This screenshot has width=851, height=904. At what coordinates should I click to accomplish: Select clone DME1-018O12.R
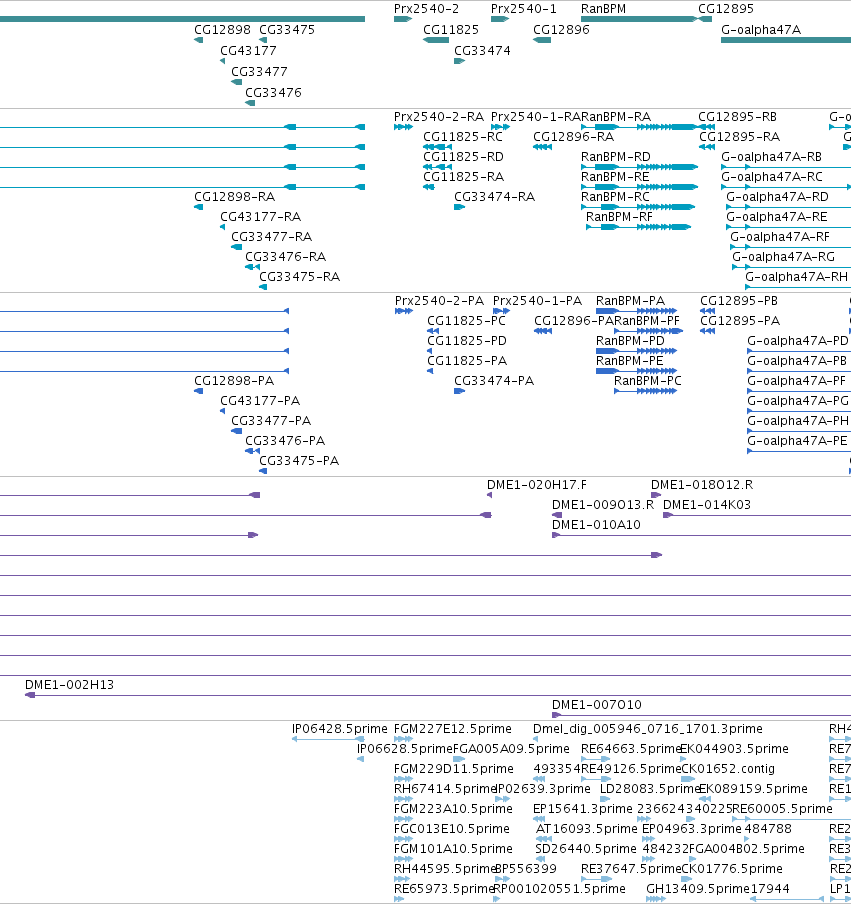click(702, 485)
